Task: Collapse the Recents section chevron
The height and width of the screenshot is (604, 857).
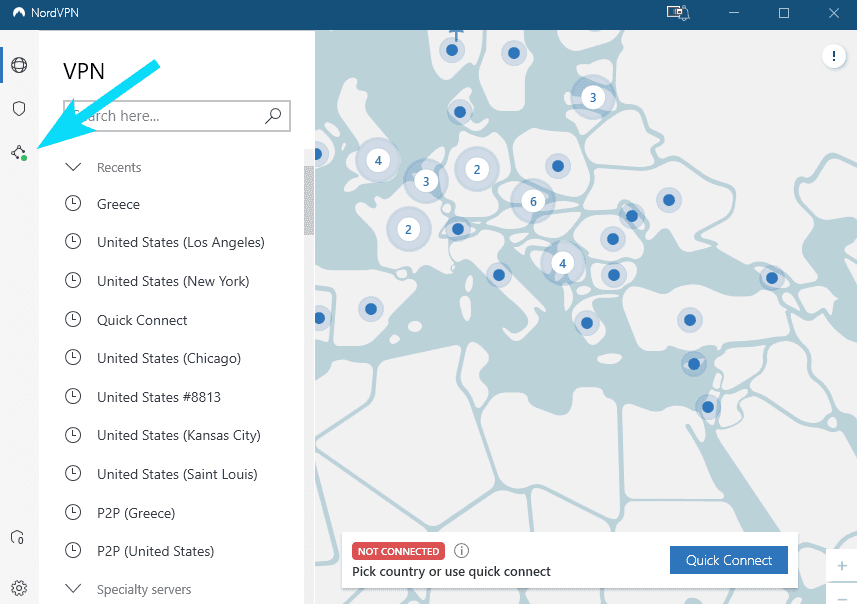Action: [x=73, y=167]
